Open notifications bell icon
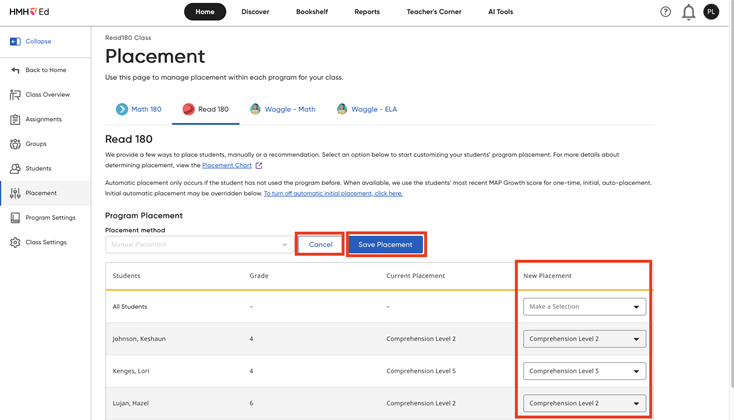 click(x=688, y=12)
